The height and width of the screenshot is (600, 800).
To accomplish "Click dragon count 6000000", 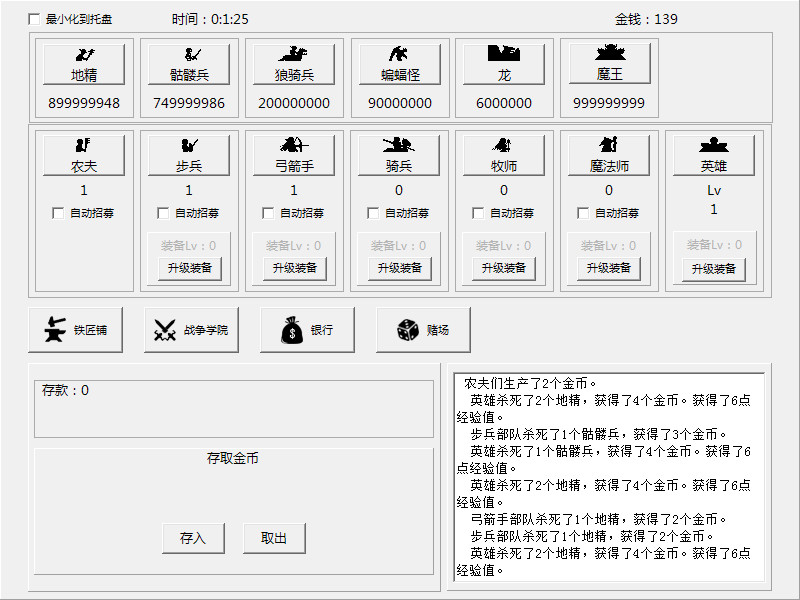I will [504, 103].
